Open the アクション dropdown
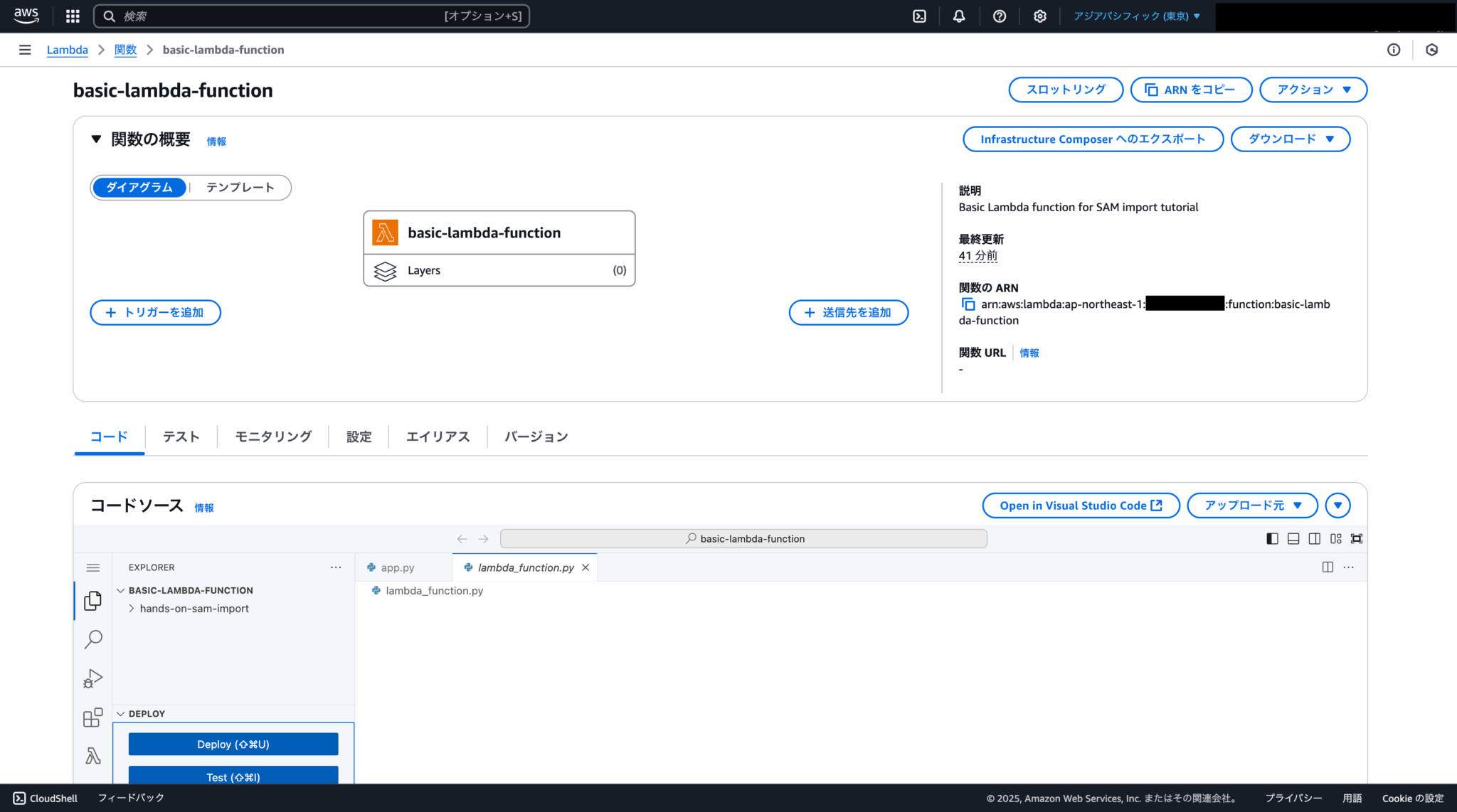The width and height of the screenshot is (1457, 812). coord(1313,90)
